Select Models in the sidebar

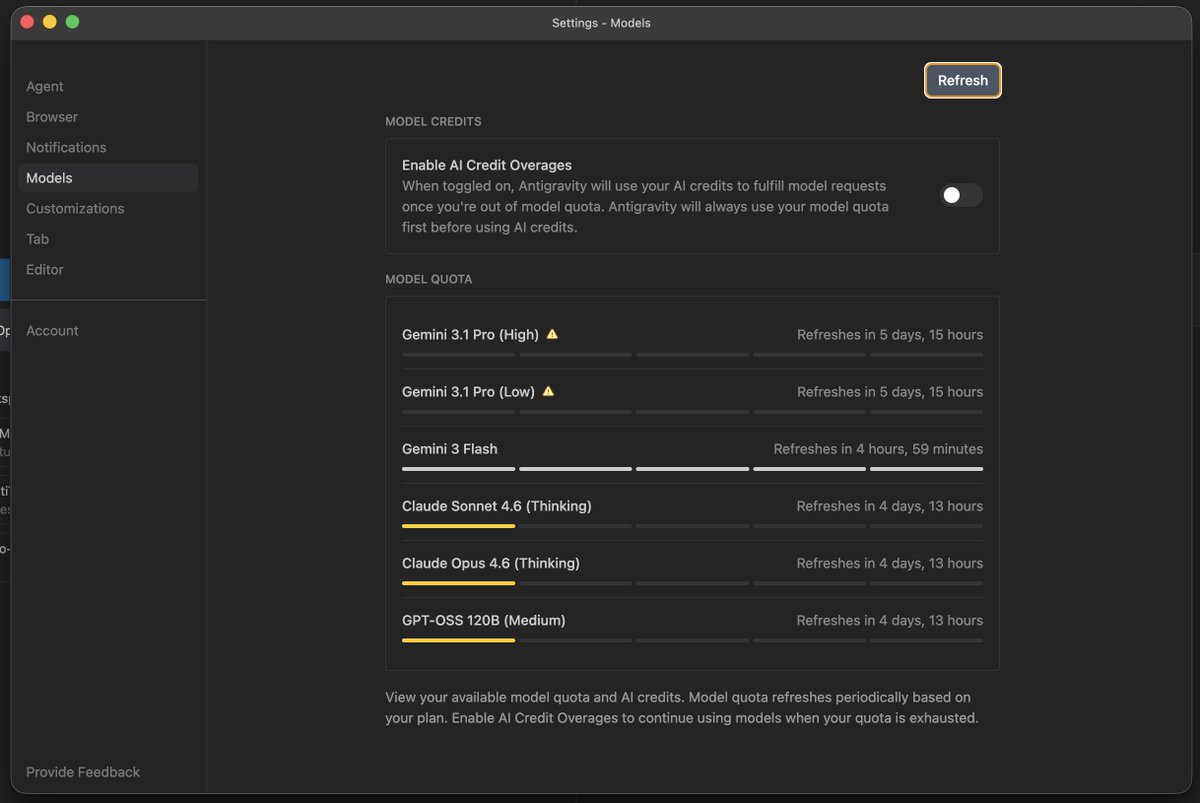(x=108, y=178)
